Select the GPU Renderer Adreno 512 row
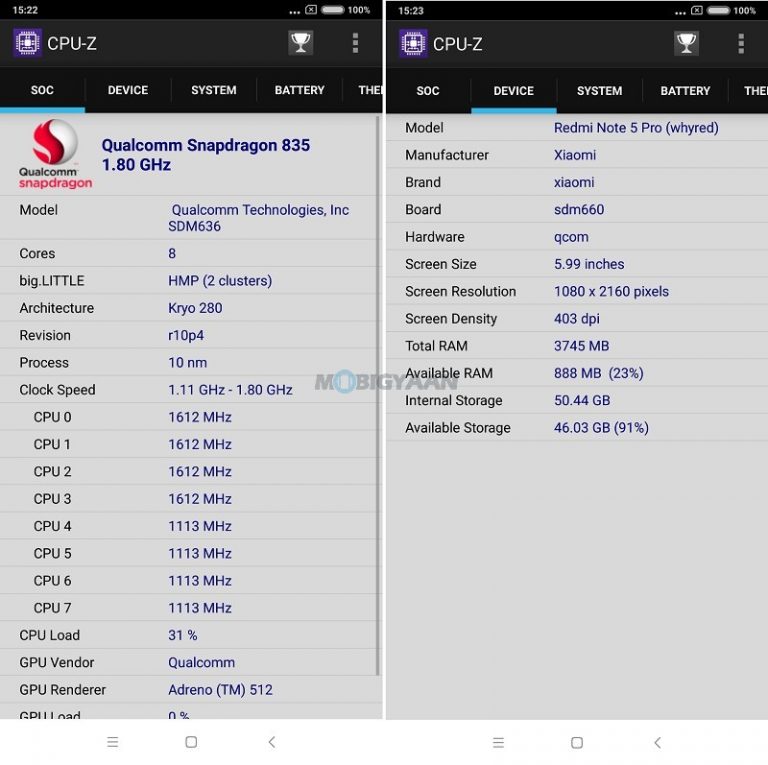The image size is (768, 765). pyautogui.click(x=190, y=690)
